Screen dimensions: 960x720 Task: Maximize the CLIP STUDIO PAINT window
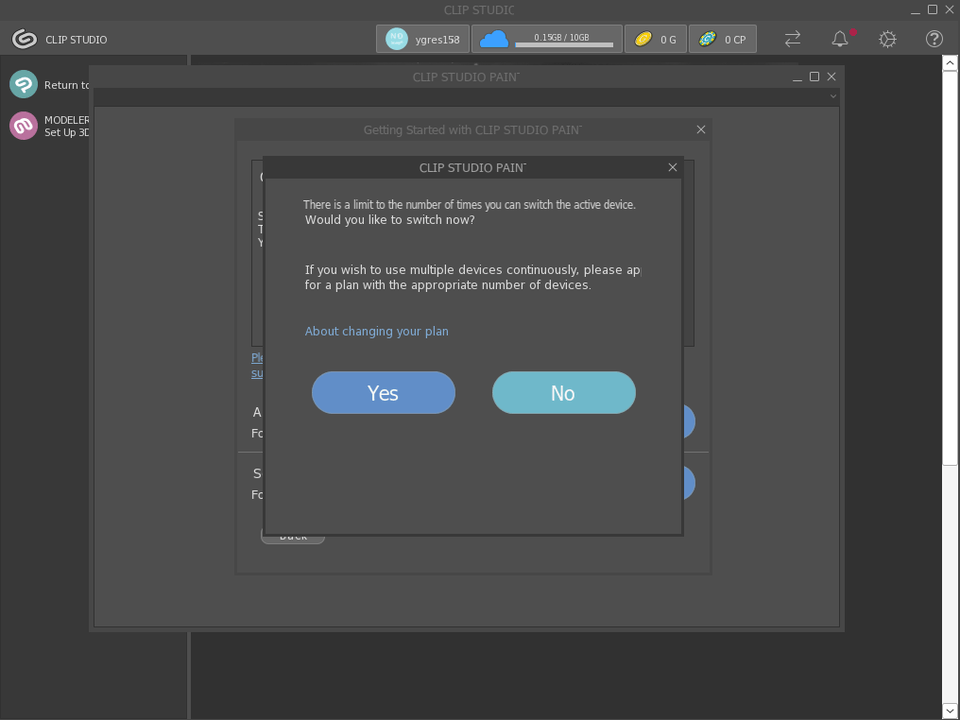[x=814, y=77]
